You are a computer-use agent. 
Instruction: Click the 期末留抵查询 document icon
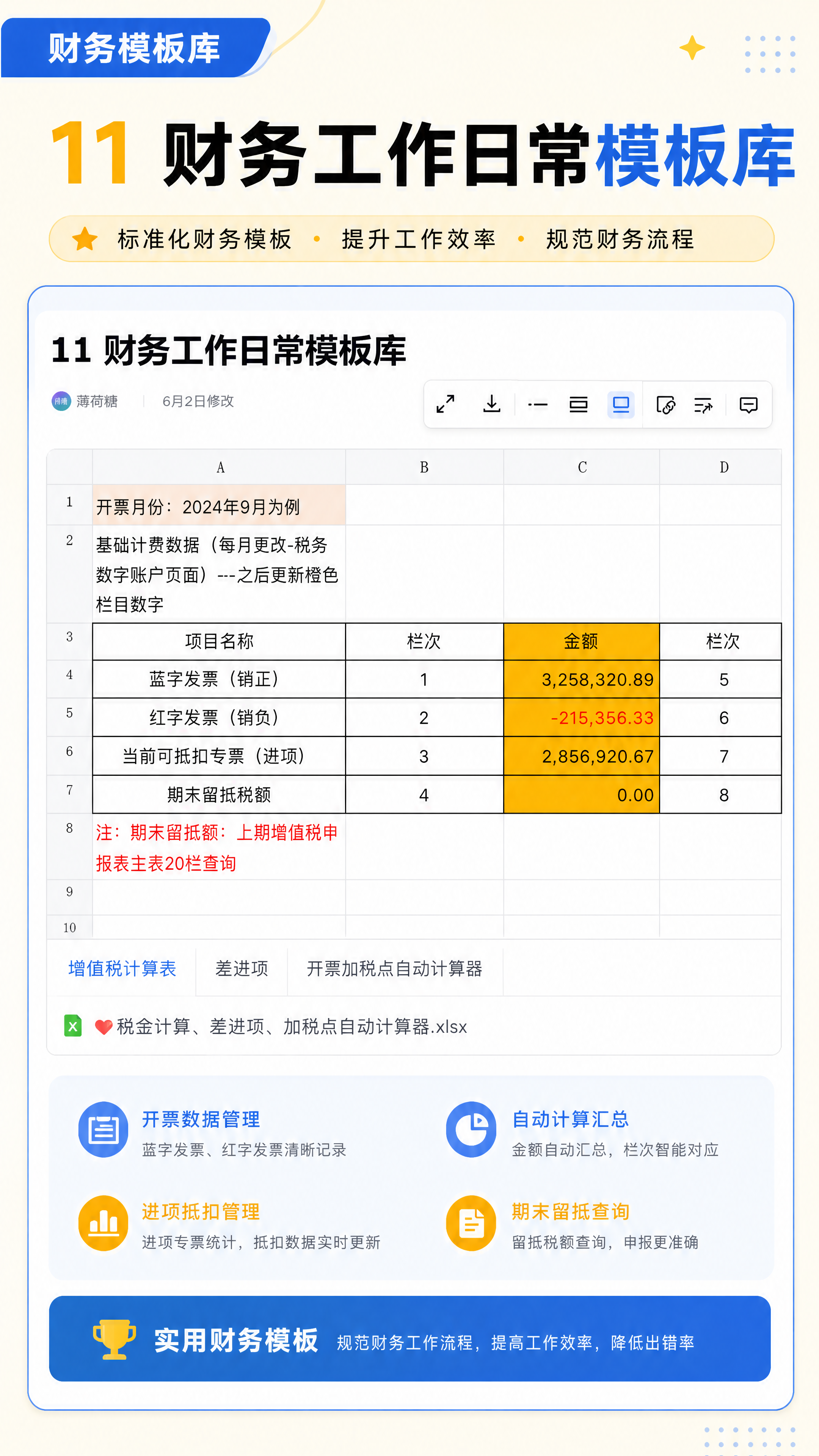click(x=471, y=1223)
